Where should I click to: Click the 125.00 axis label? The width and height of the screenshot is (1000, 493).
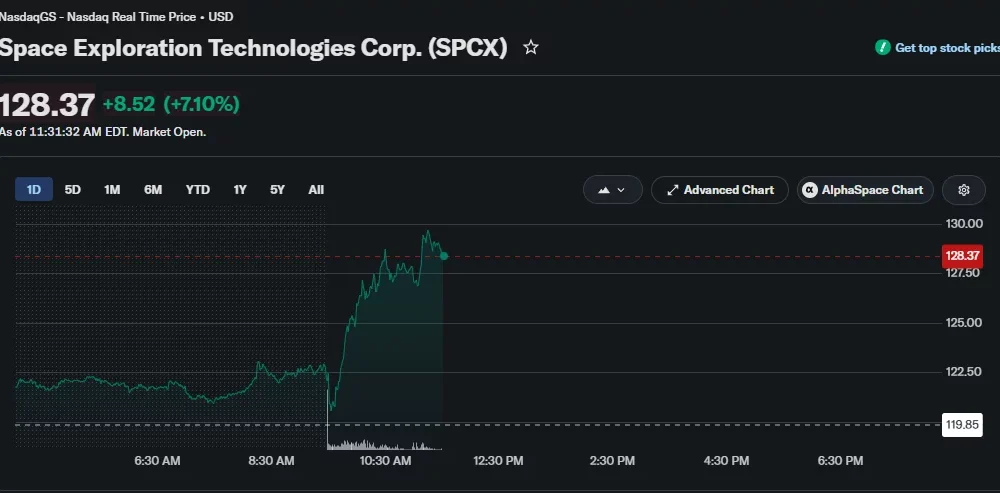[x=963, y=323]
